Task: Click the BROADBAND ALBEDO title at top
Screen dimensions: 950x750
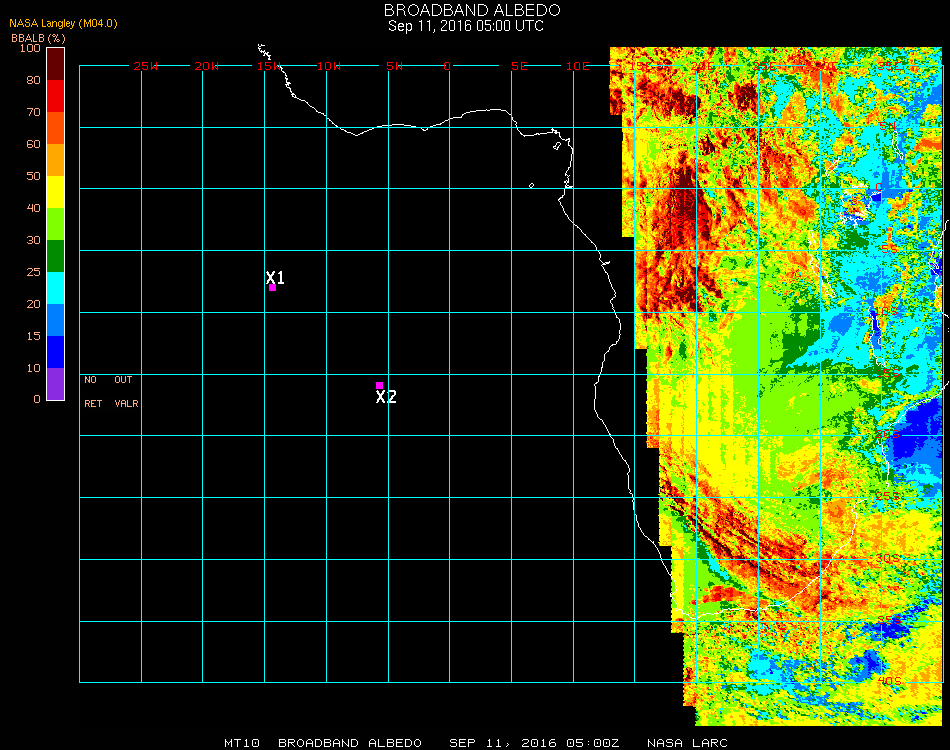Action: (465, 10)
